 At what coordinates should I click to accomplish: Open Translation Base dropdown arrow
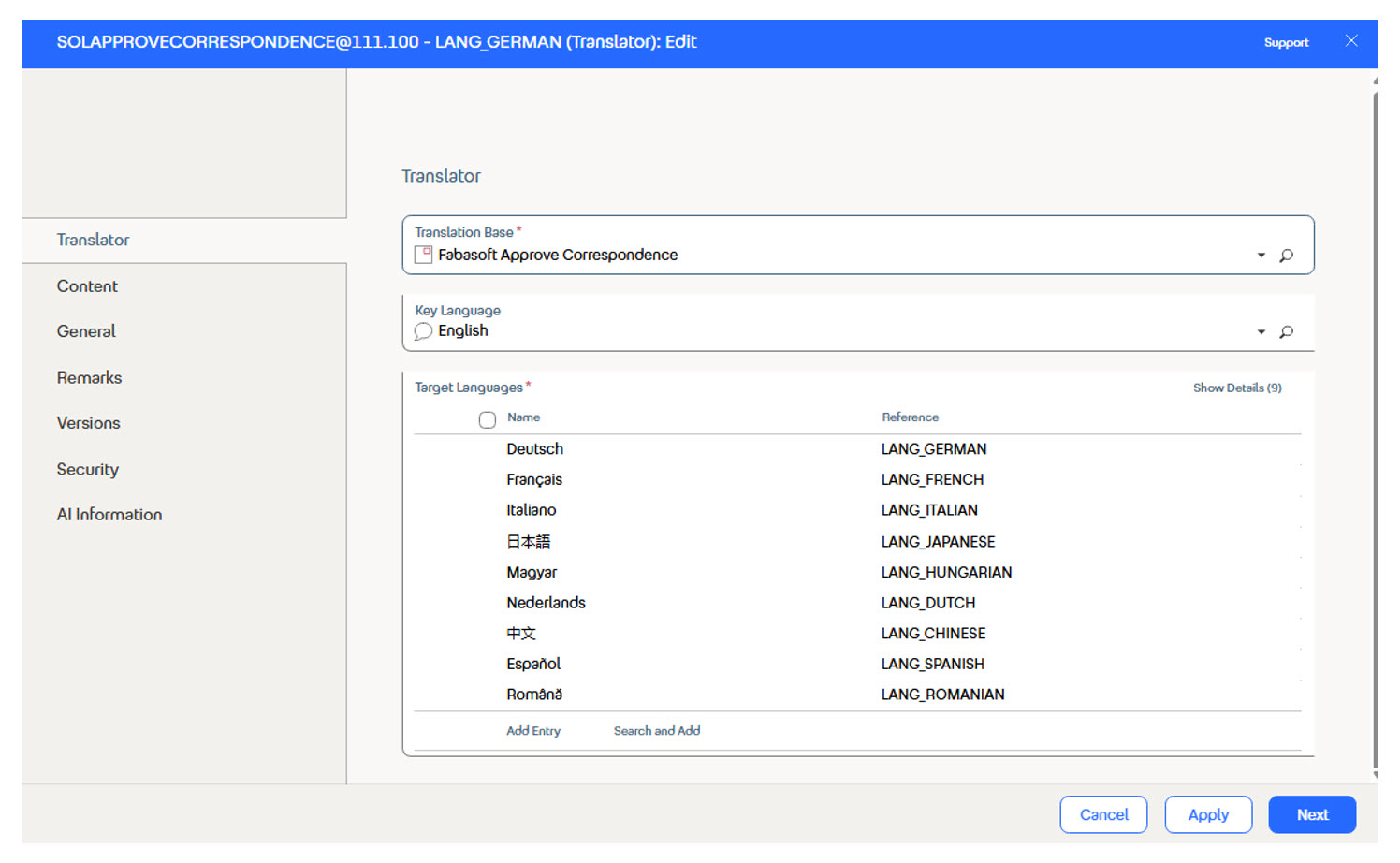1261,255
